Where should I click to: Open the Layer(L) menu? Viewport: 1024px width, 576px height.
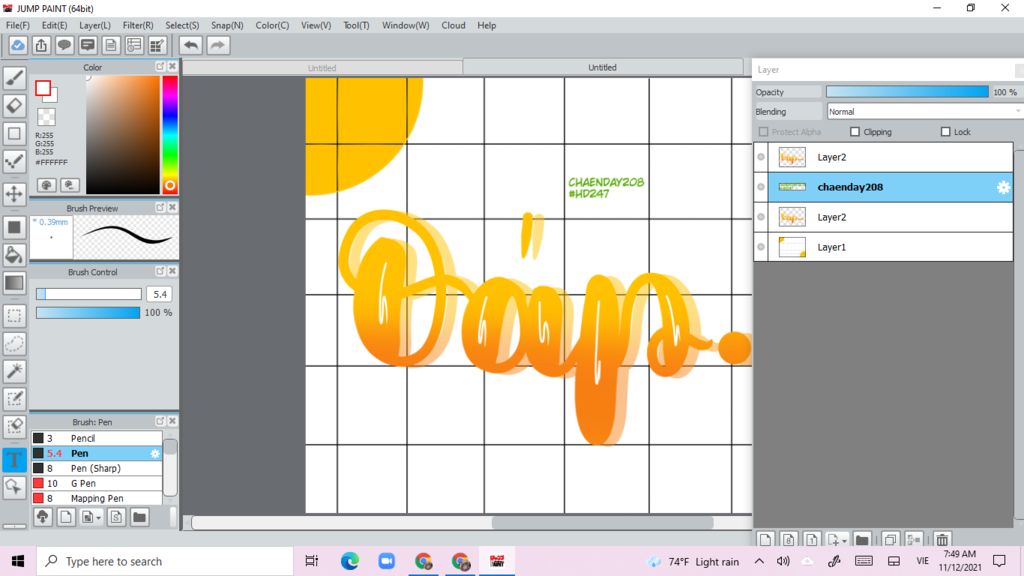pos(95,25)
